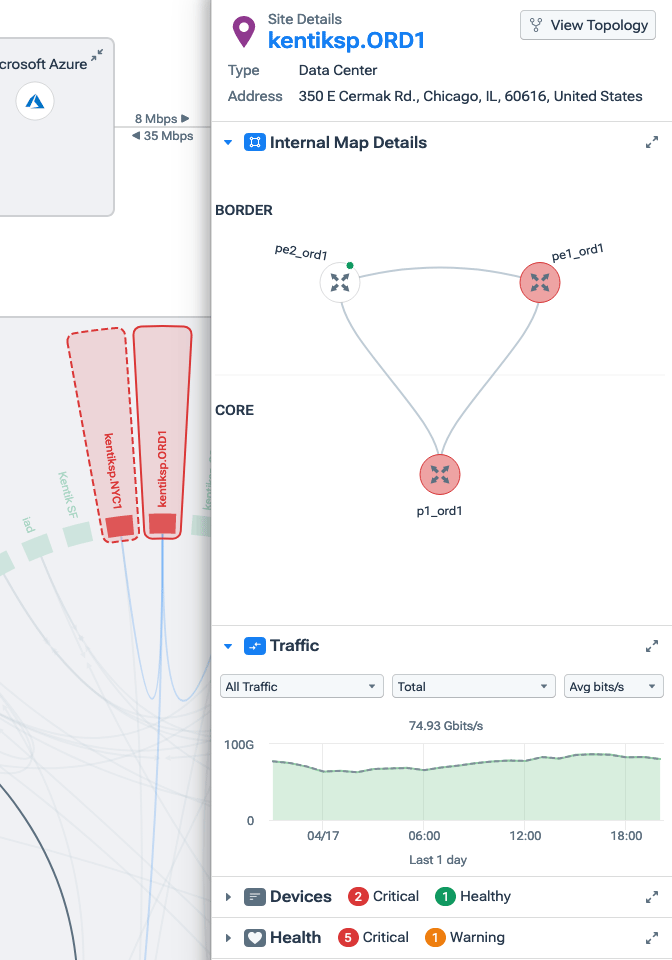Image resolution: width=672 pixels, height=960 pixels.
Task: Open the Total dropdown
Action: [474, 686]
